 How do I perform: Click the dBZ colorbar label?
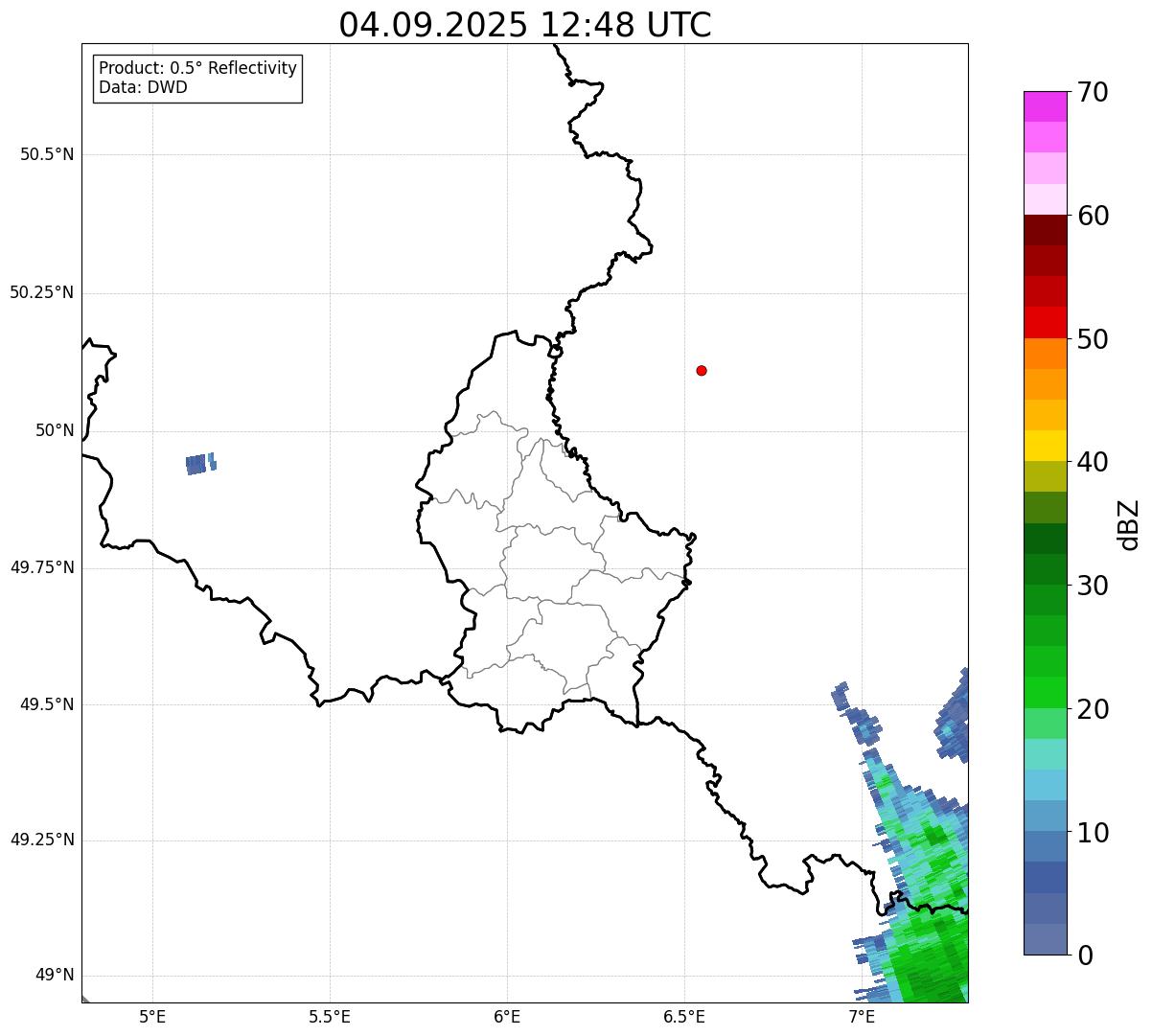click(1130, 523)
